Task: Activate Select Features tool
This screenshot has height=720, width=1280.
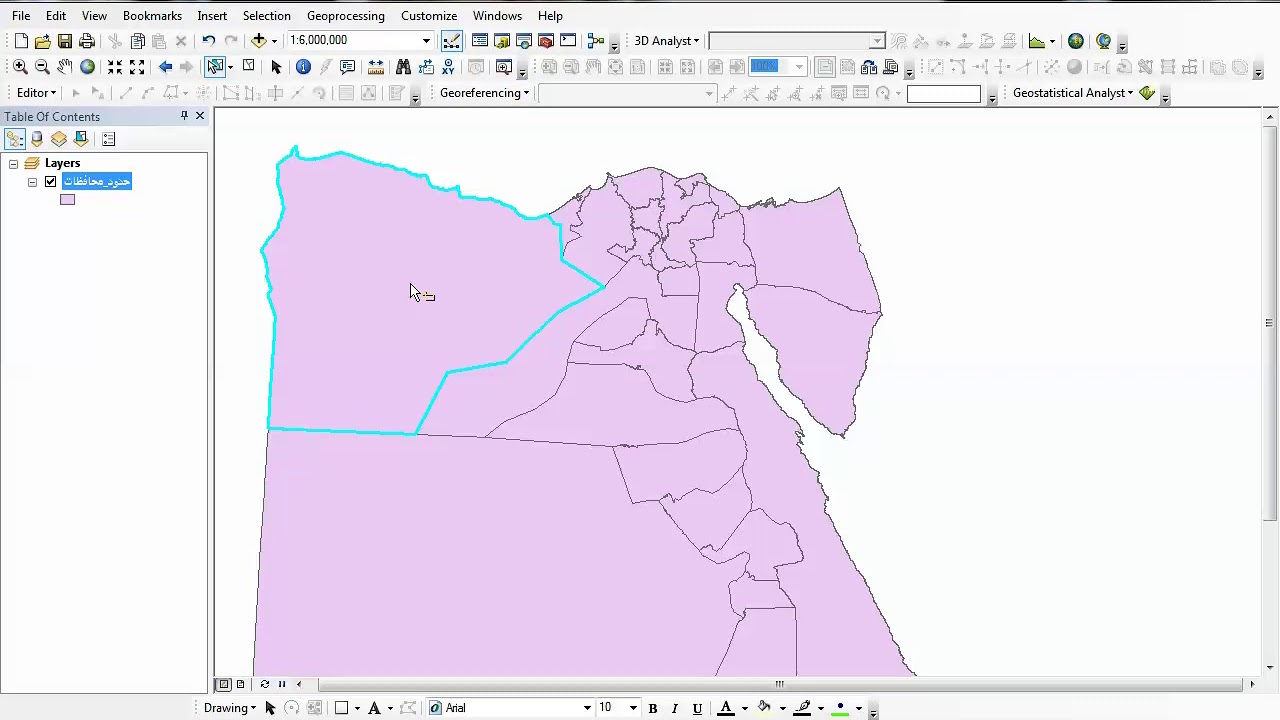Action: (x=215, y=67)
